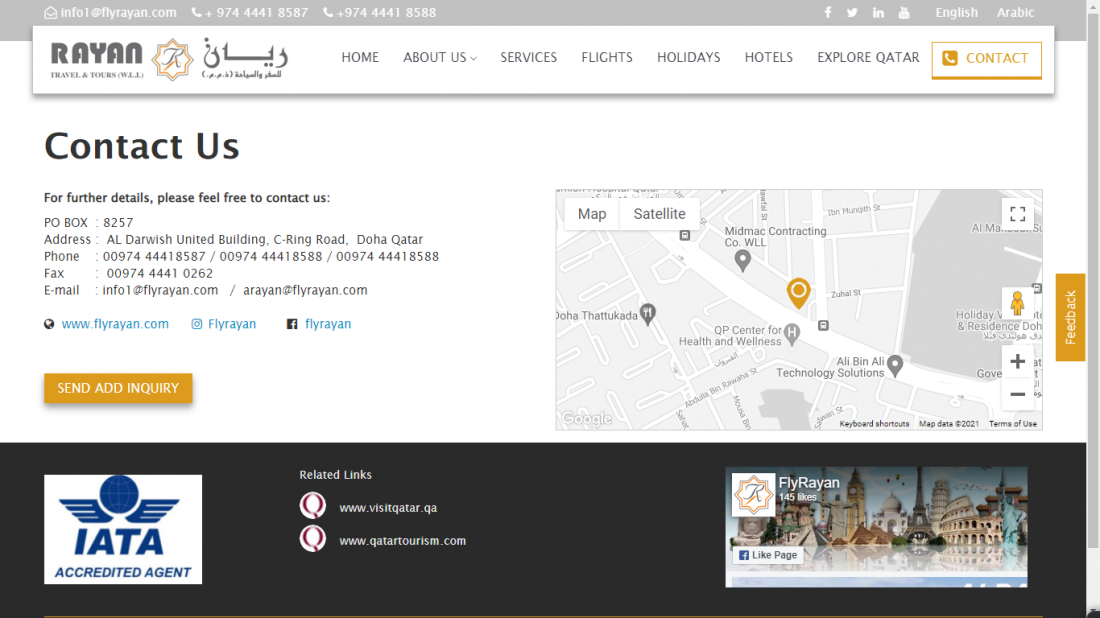Open the www.flyrayan.com link

115,324
